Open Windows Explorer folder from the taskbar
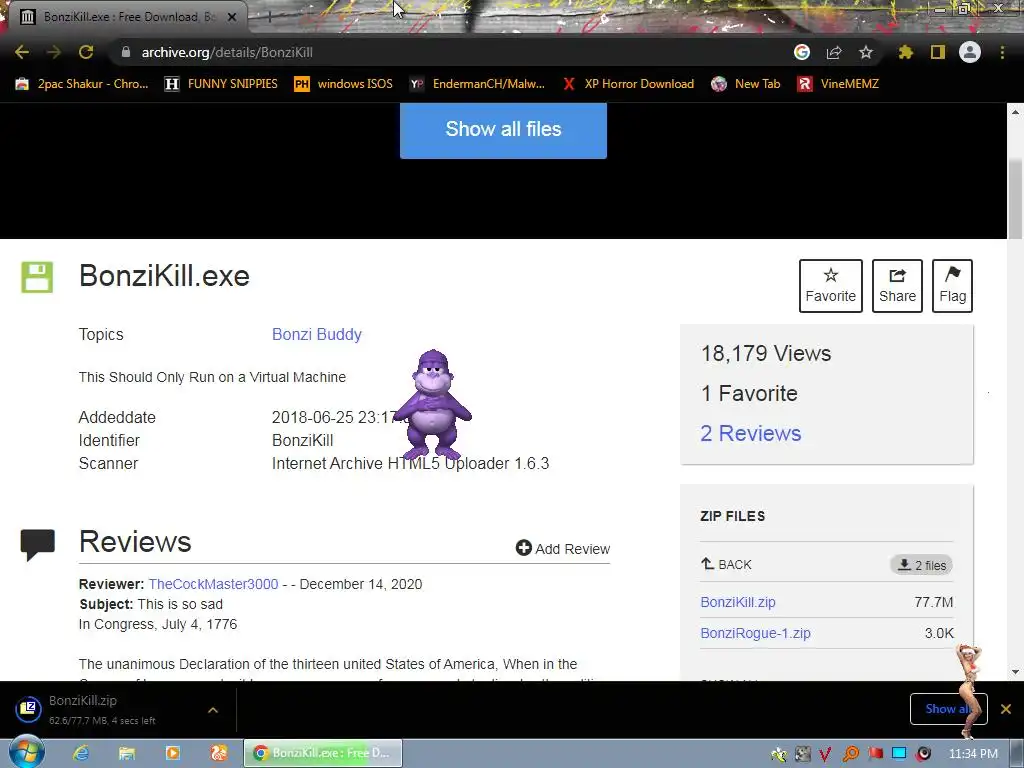The image size is (1024, 768). click(127, 753)
